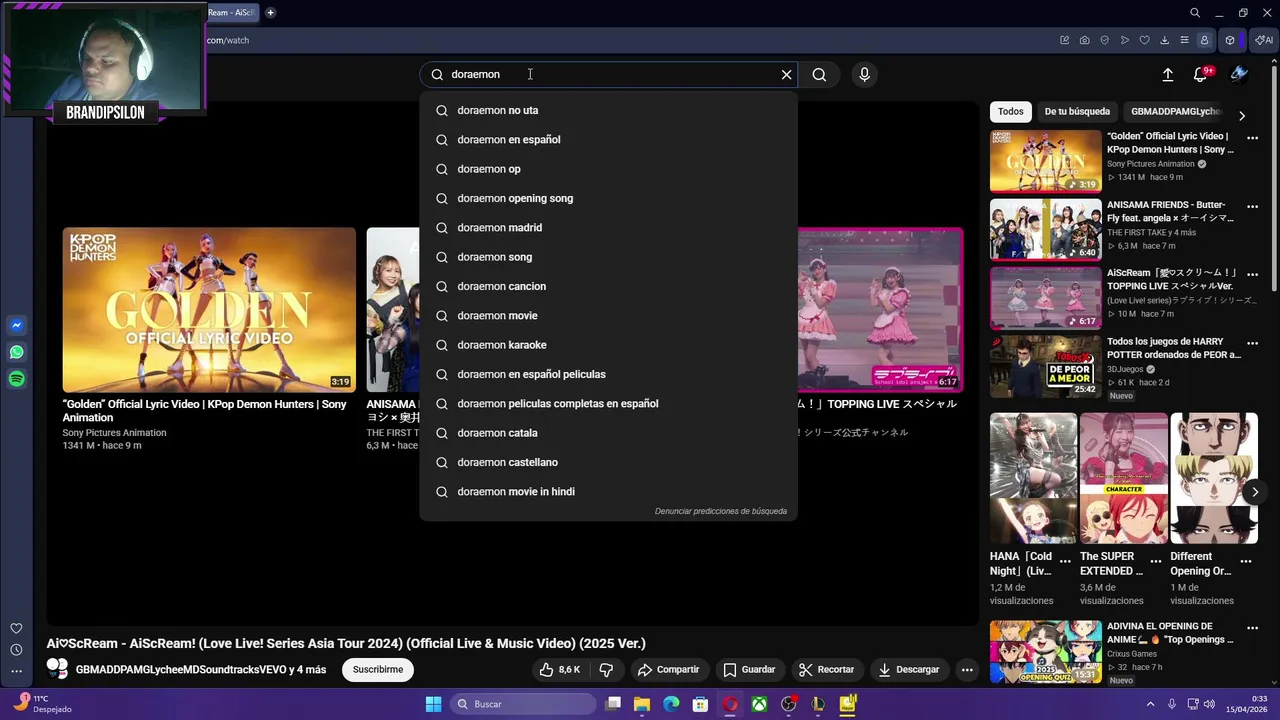Click the Guardar save button
Viewport: 1280px width, 720px height.
[749, 669]
